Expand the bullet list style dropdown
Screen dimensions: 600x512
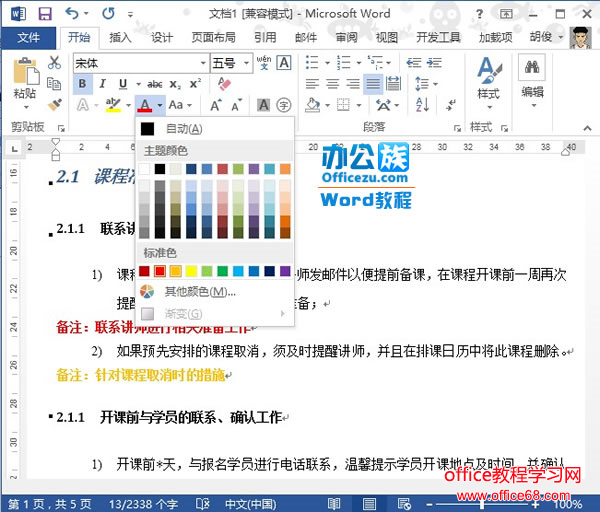point(328,63)
